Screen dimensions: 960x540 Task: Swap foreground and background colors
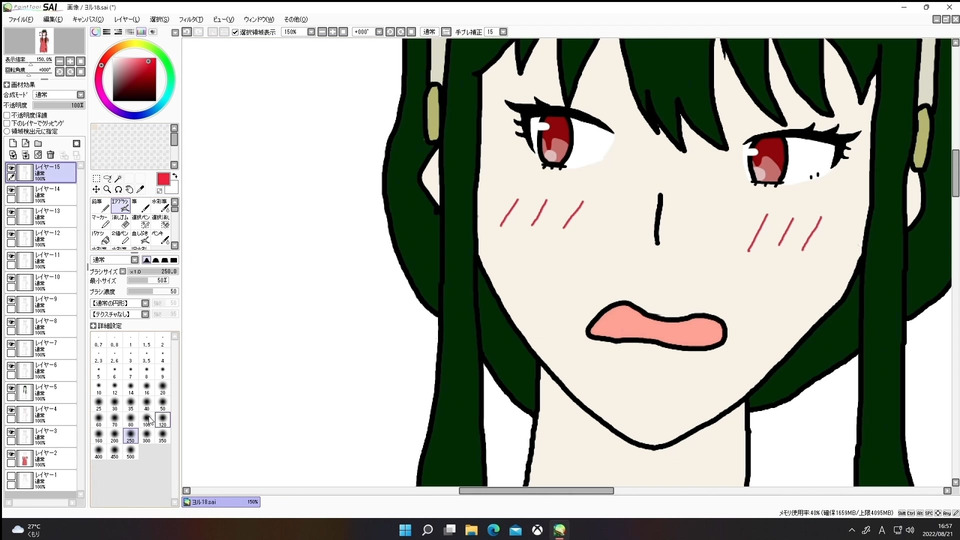tap(174, 176)
